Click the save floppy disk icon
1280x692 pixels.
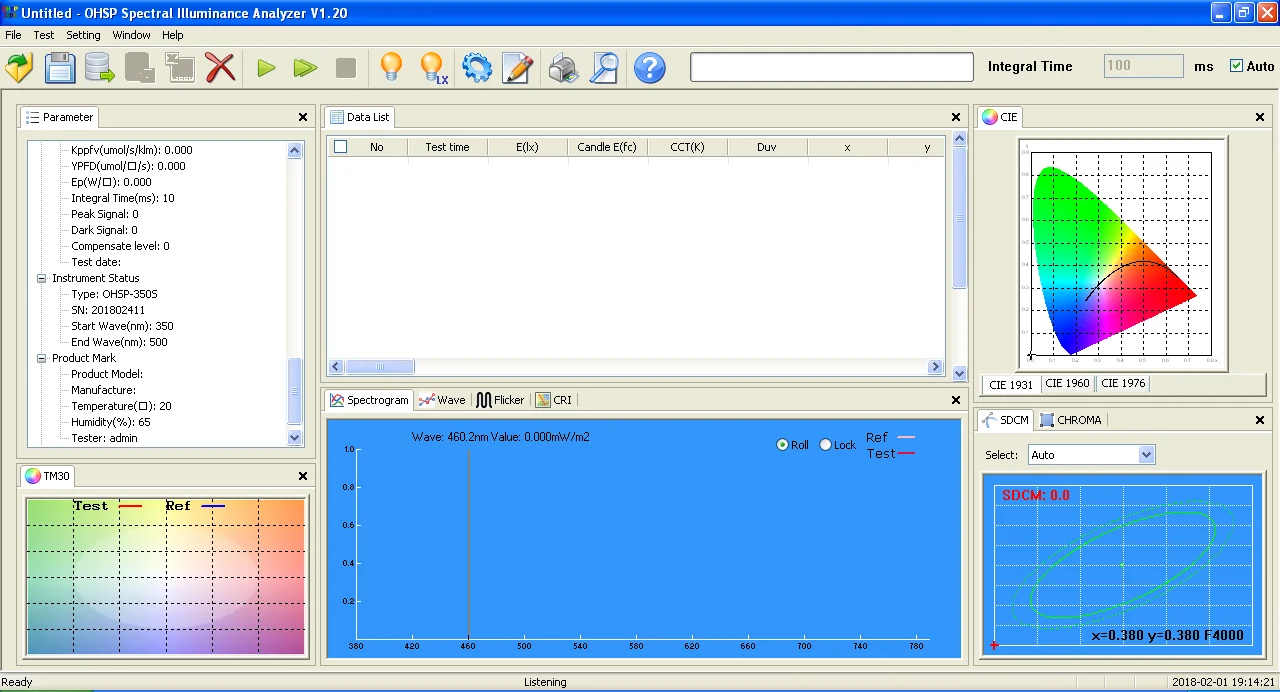pos(59,68)
